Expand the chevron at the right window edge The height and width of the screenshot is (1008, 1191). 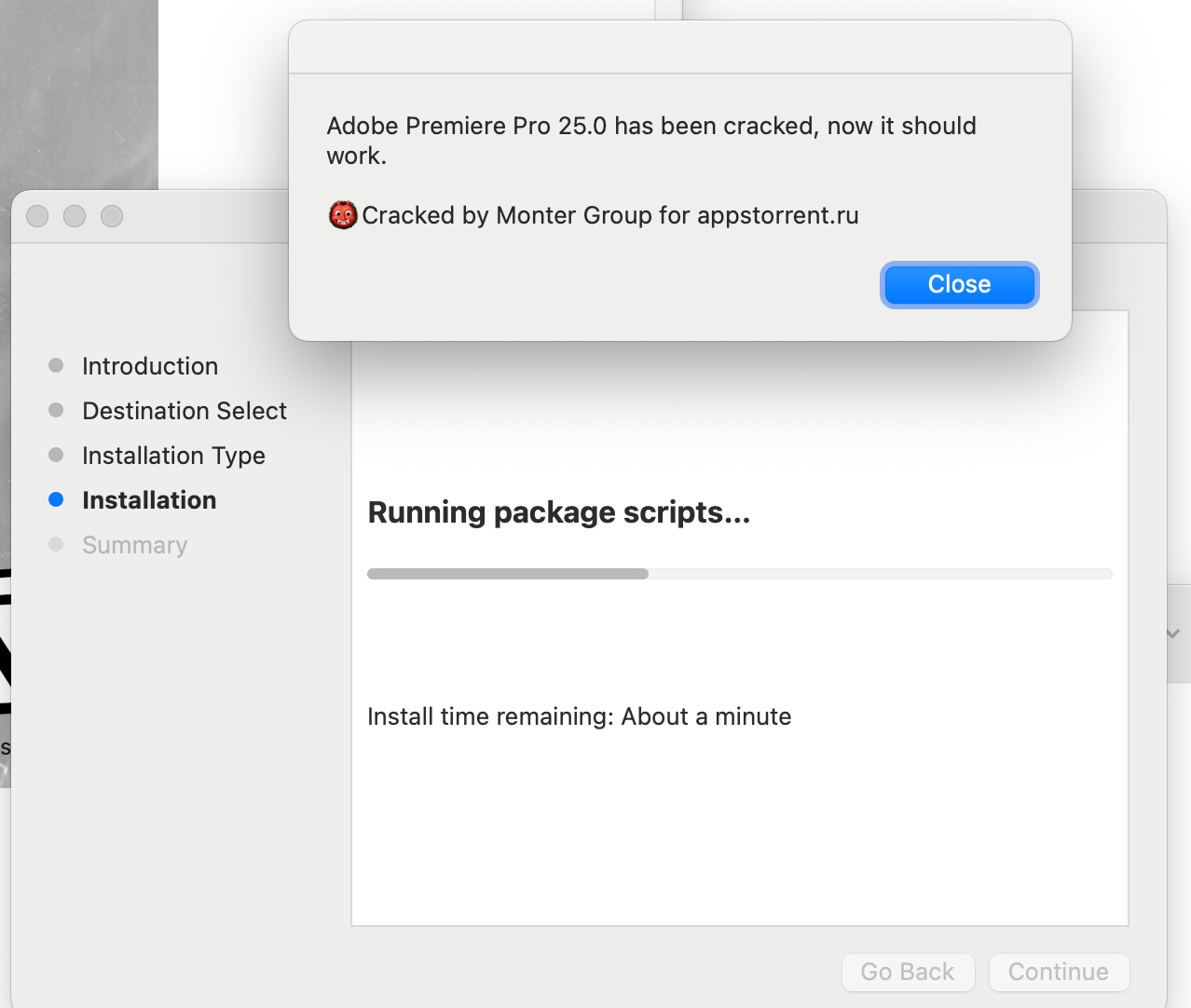(x=1173, y=633)
